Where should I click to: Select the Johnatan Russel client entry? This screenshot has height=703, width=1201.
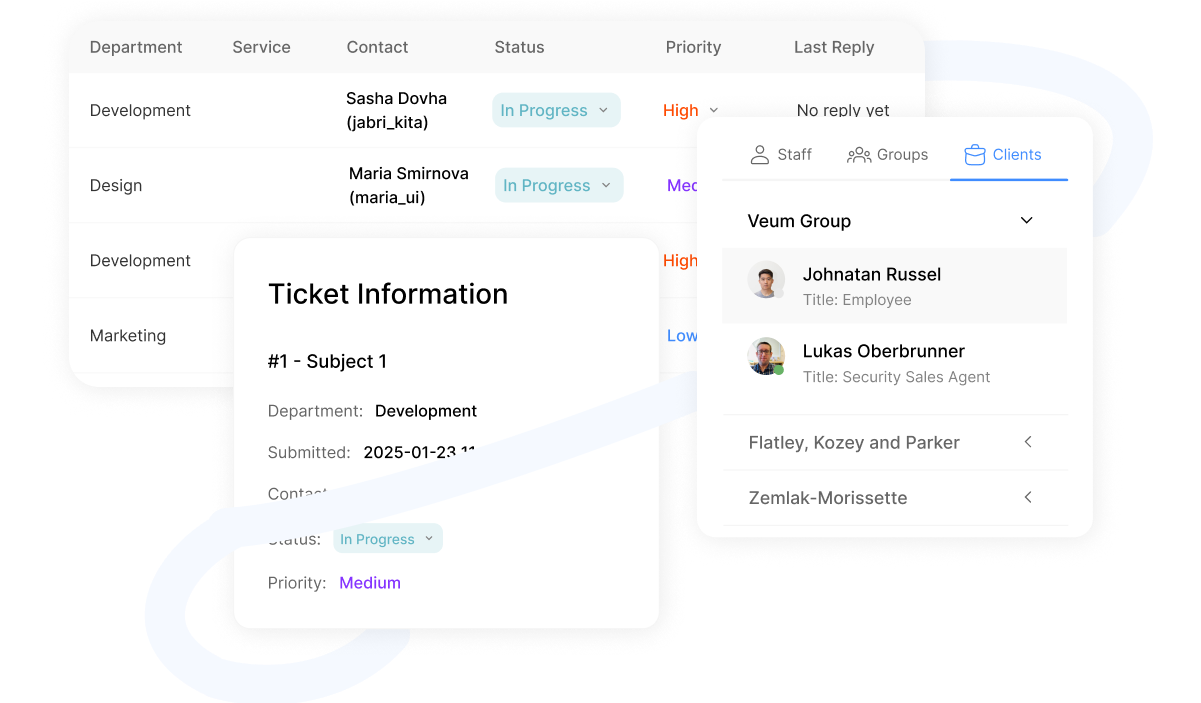pos(894,286)
